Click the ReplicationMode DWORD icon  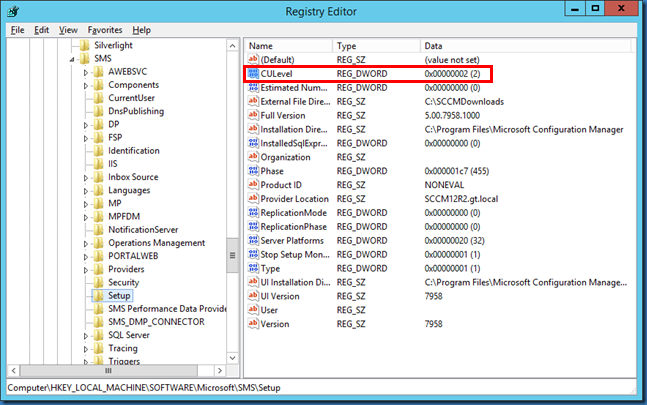coord(253,212)
